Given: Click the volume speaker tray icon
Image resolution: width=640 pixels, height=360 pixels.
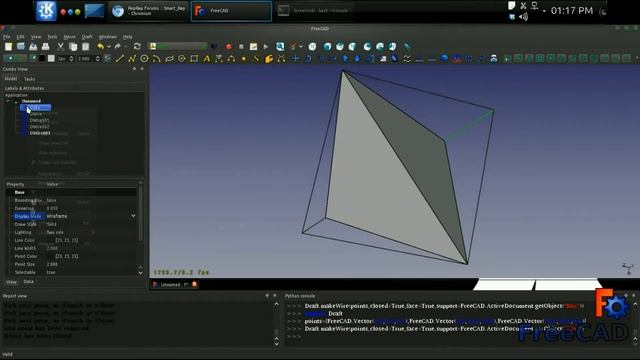Looking at the screenshot, I should coord(523,17).
